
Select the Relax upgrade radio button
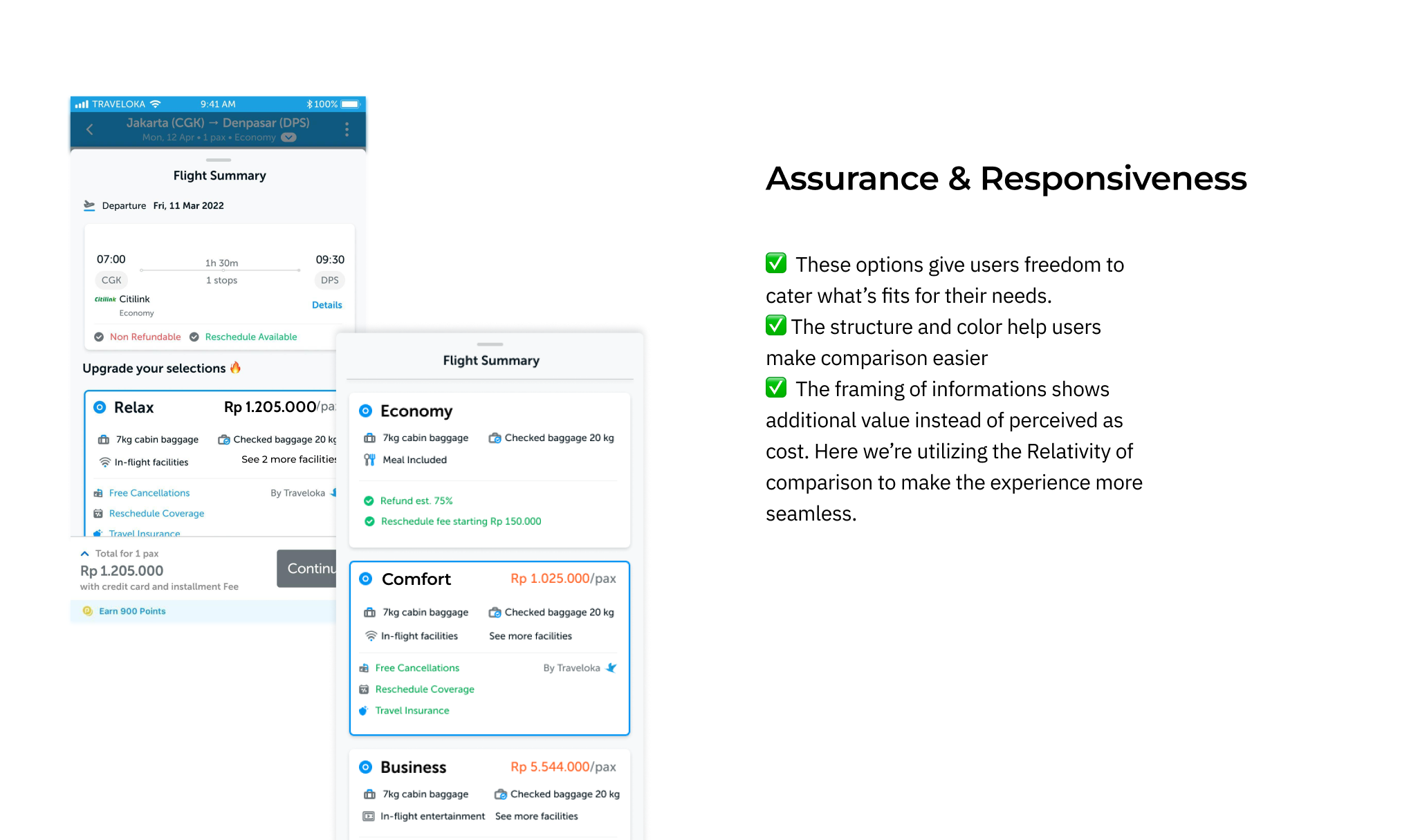[x=100, y=407]
